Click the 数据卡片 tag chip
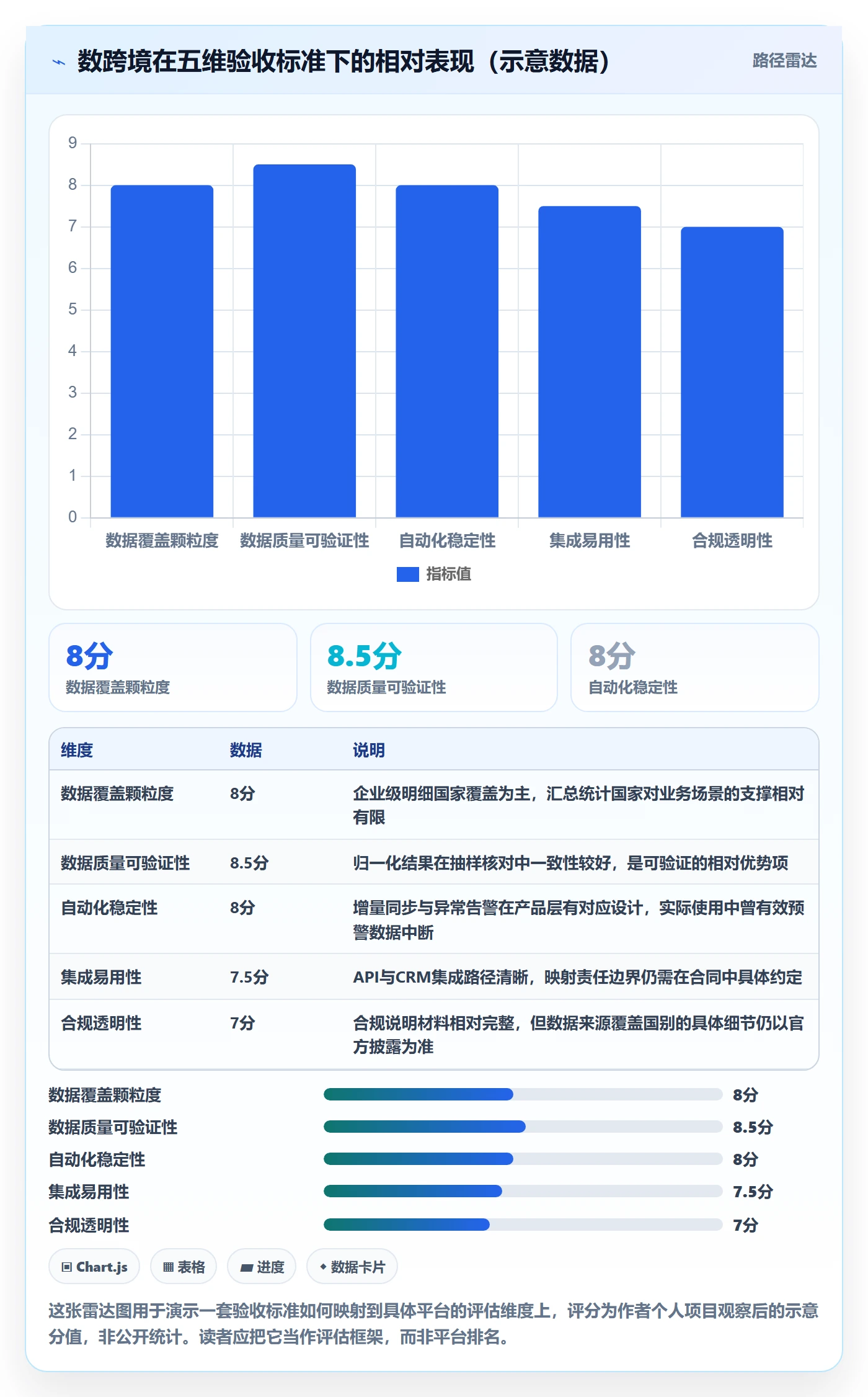 [352, 1267]
